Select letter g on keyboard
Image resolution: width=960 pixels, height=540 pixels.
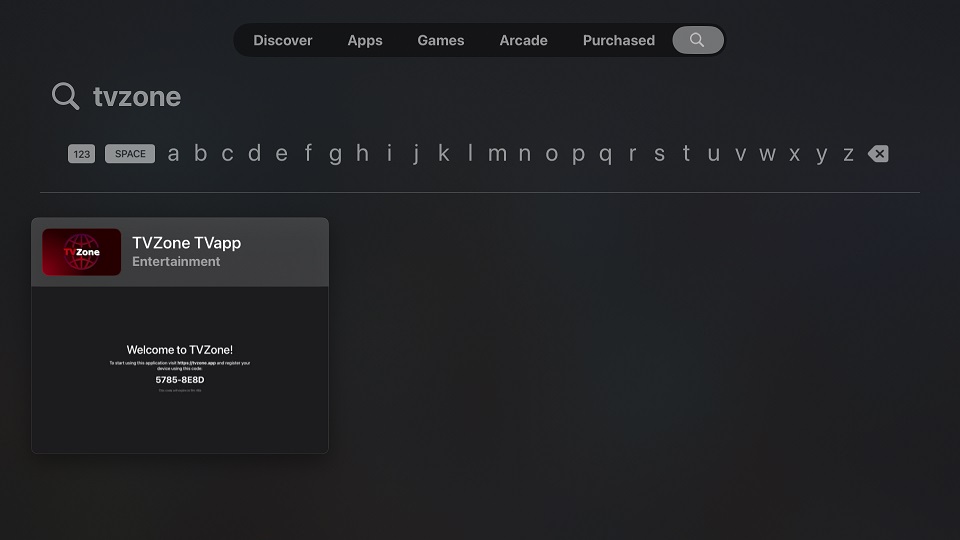point(335,155)
